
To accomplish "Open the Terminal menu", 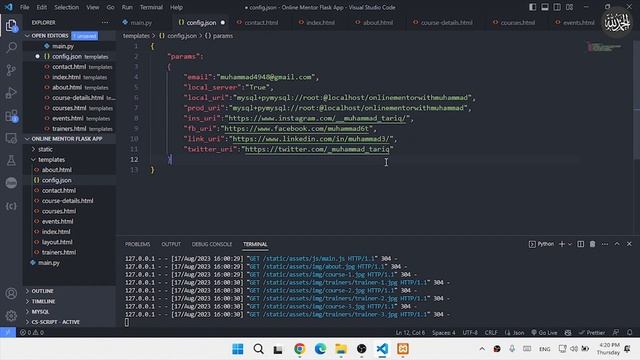I will 151,7.
